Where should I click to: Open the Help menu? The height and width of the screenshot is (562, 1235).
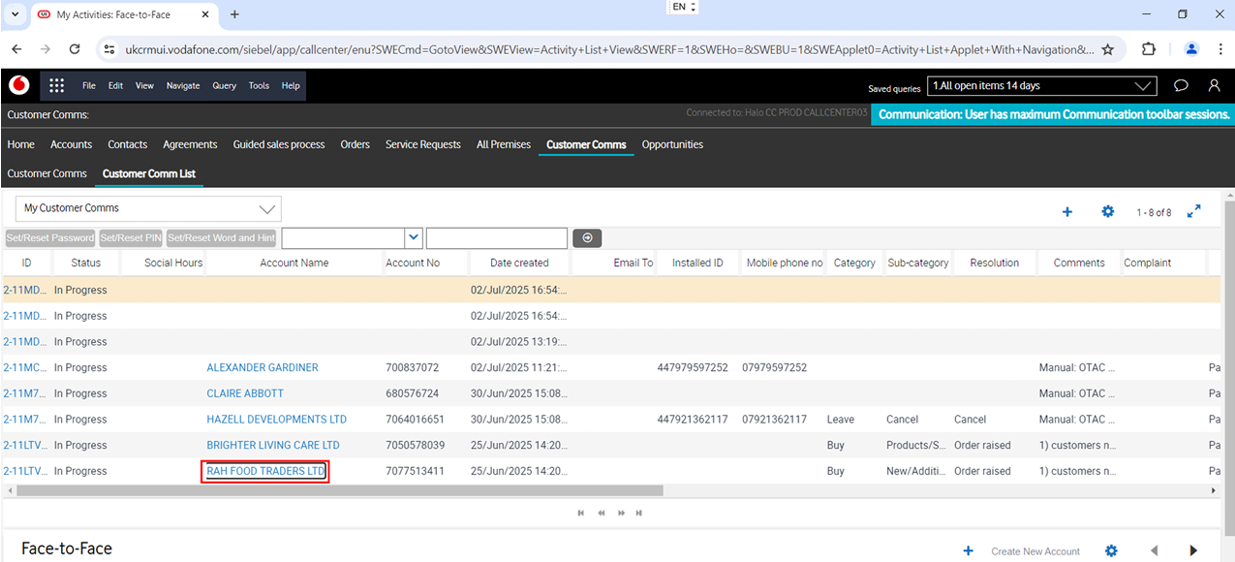290,86
